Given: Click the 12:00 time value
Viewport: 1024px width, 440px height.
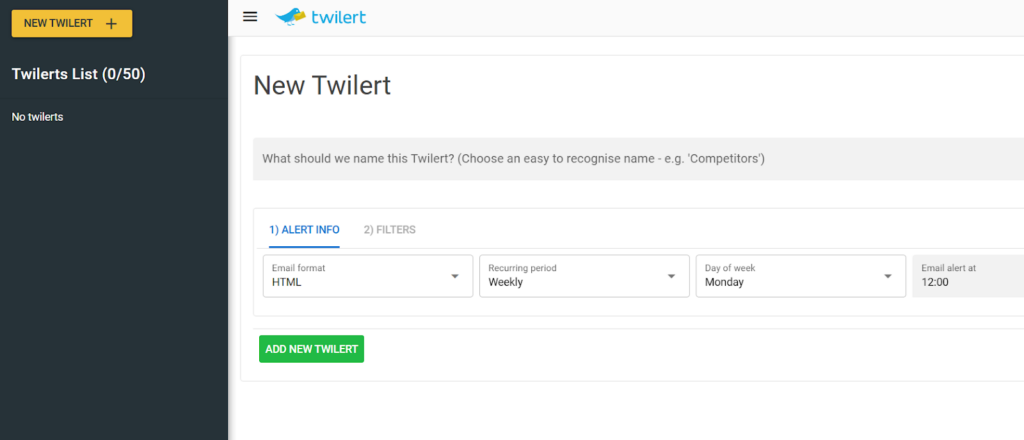Looking at the screenshot, I should coord(935,283).
